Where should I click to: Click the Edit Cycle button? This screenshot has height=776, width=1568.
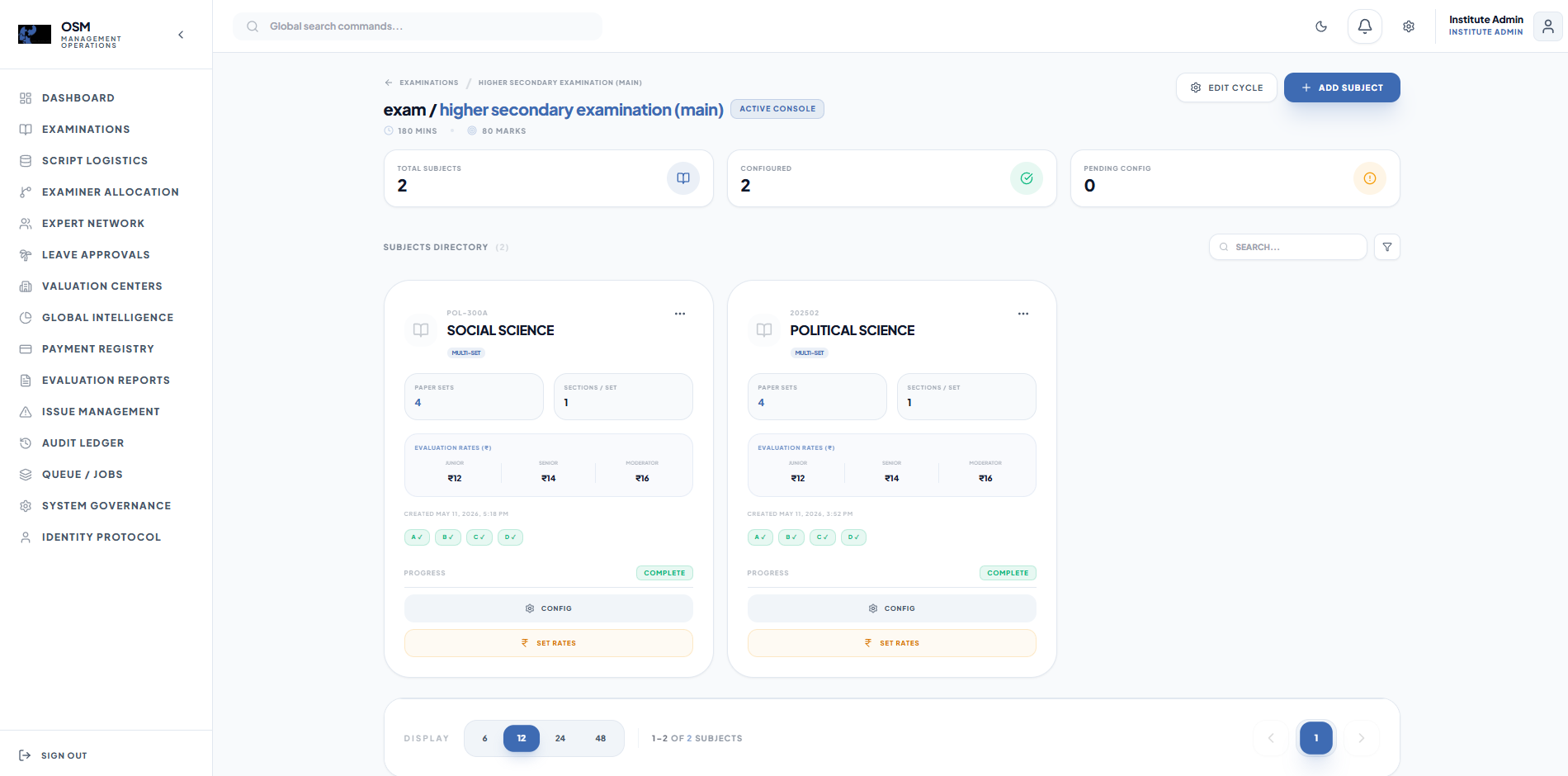point(1226,88)
